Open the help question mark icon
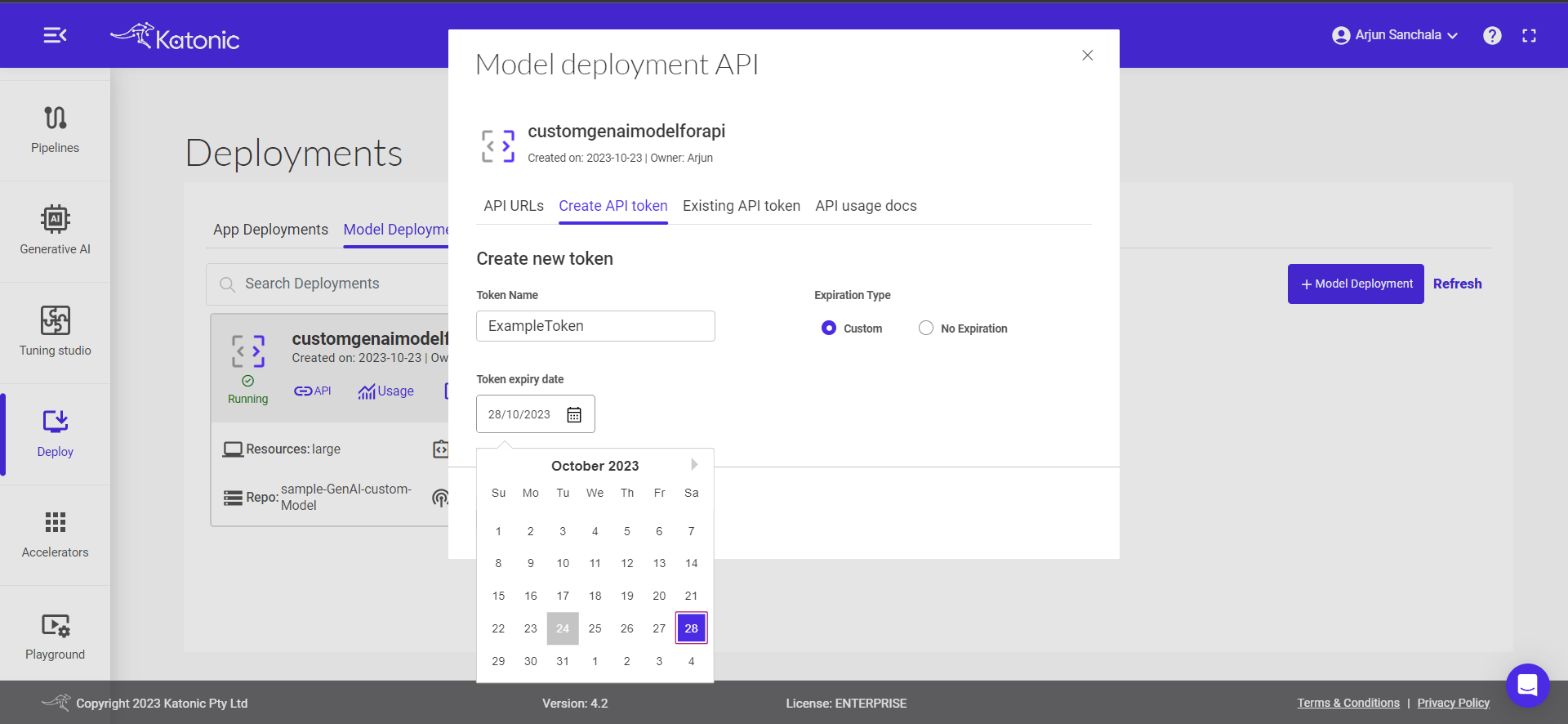This screenshot has height=724, width=1568. (x=1492, y=35)
